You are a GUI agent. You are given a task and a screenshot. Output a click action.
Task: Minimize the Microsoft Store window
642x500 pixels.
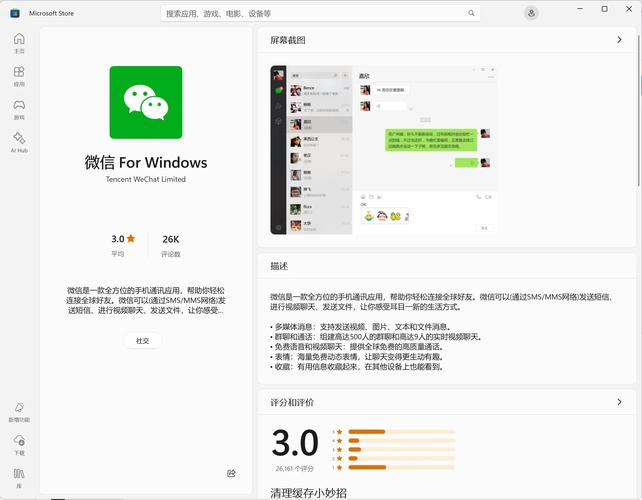pyautogui.click(x=580, y=9)
